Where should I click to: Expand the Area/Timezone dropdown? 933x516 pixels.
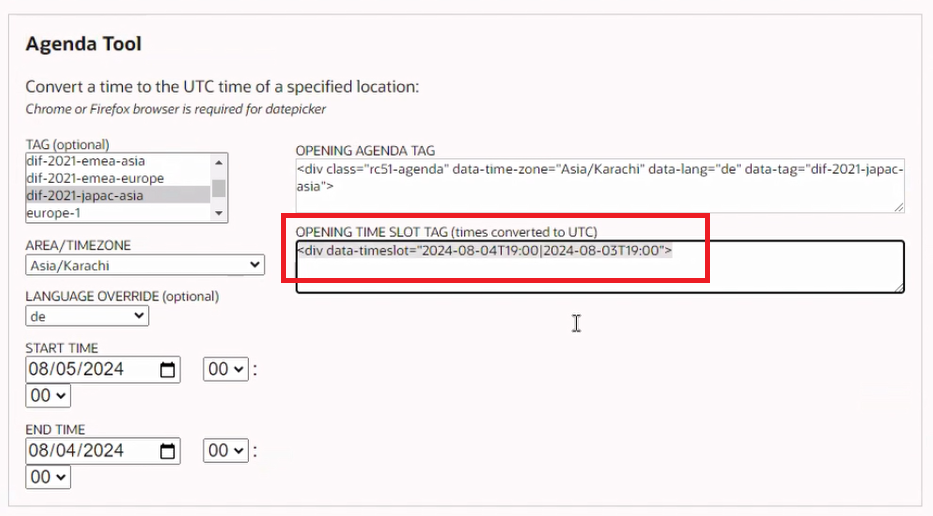tap(145, 266)
